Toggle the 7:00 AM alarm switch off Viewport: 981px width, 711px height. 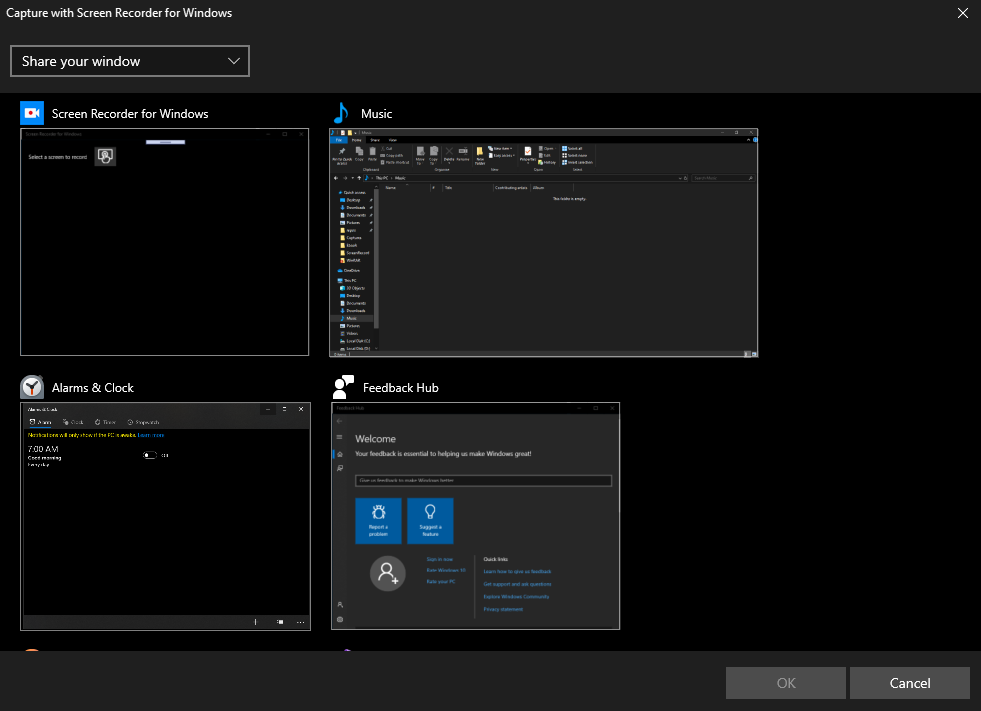(150, 455)
